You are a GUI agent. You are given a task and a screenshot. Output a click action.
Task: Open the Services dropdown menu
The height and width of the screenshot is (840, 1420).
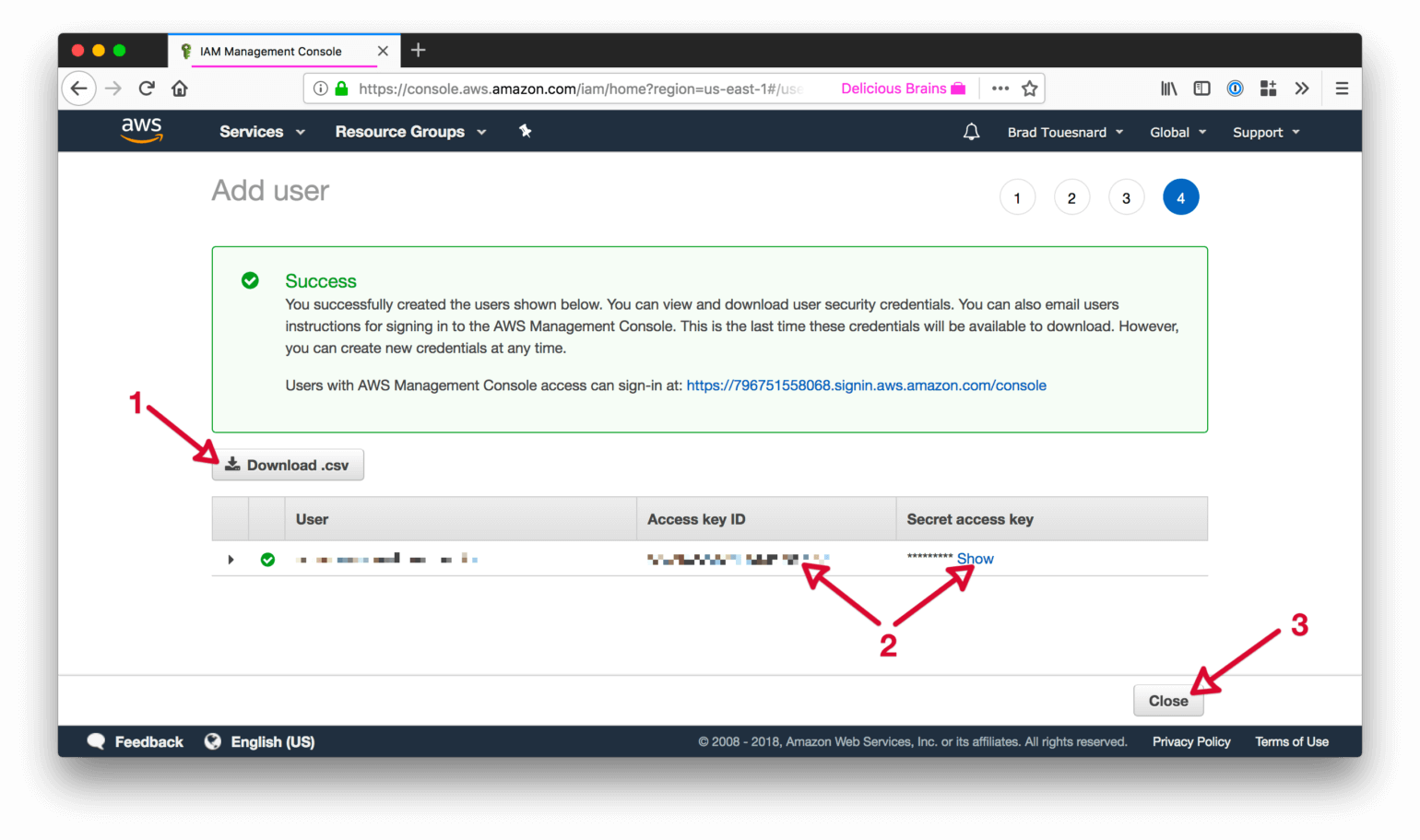coord(261,132)
